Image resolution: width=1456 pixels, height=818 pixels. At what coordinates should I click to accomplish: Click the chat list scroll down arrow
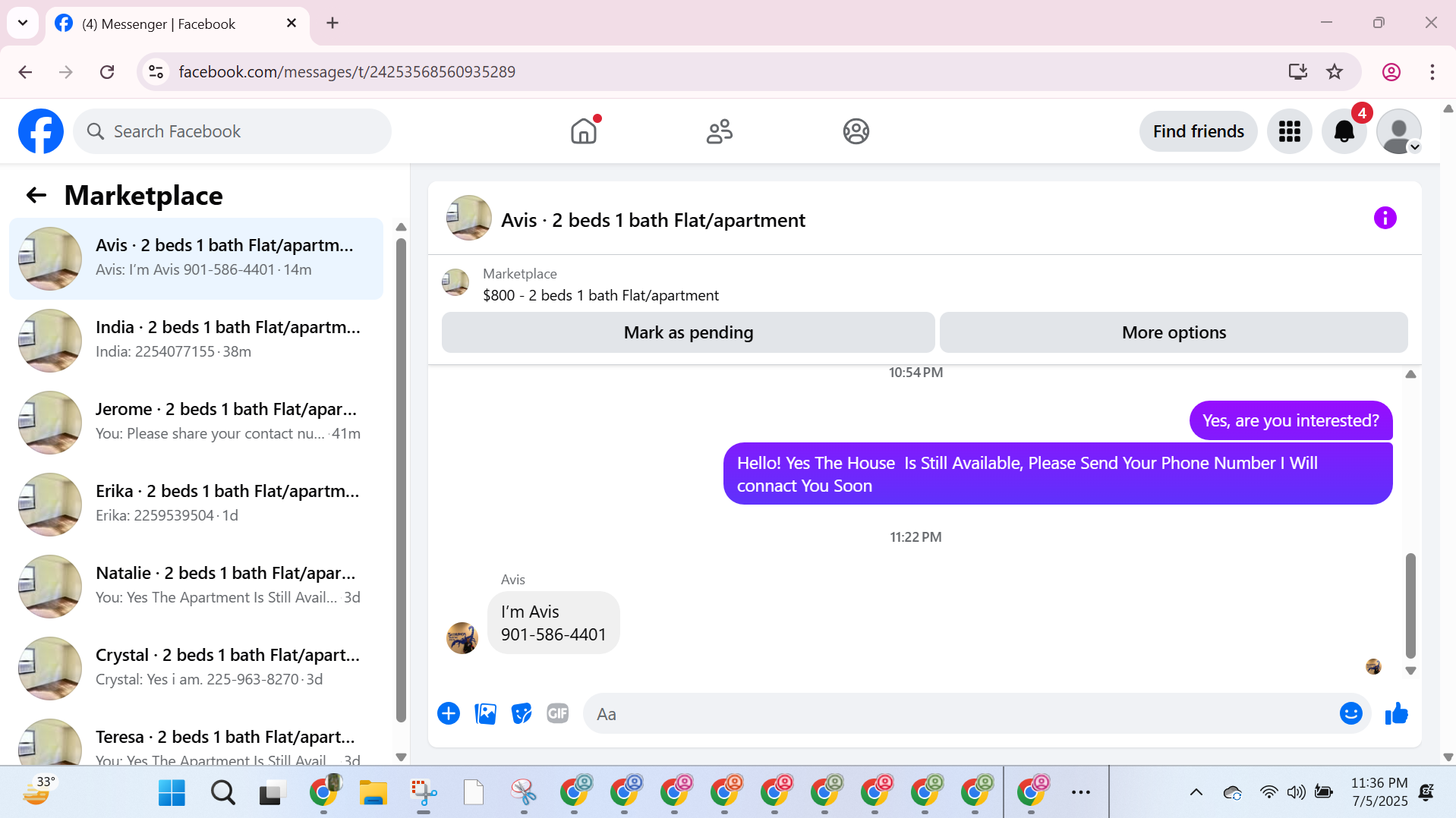point(401,757)
